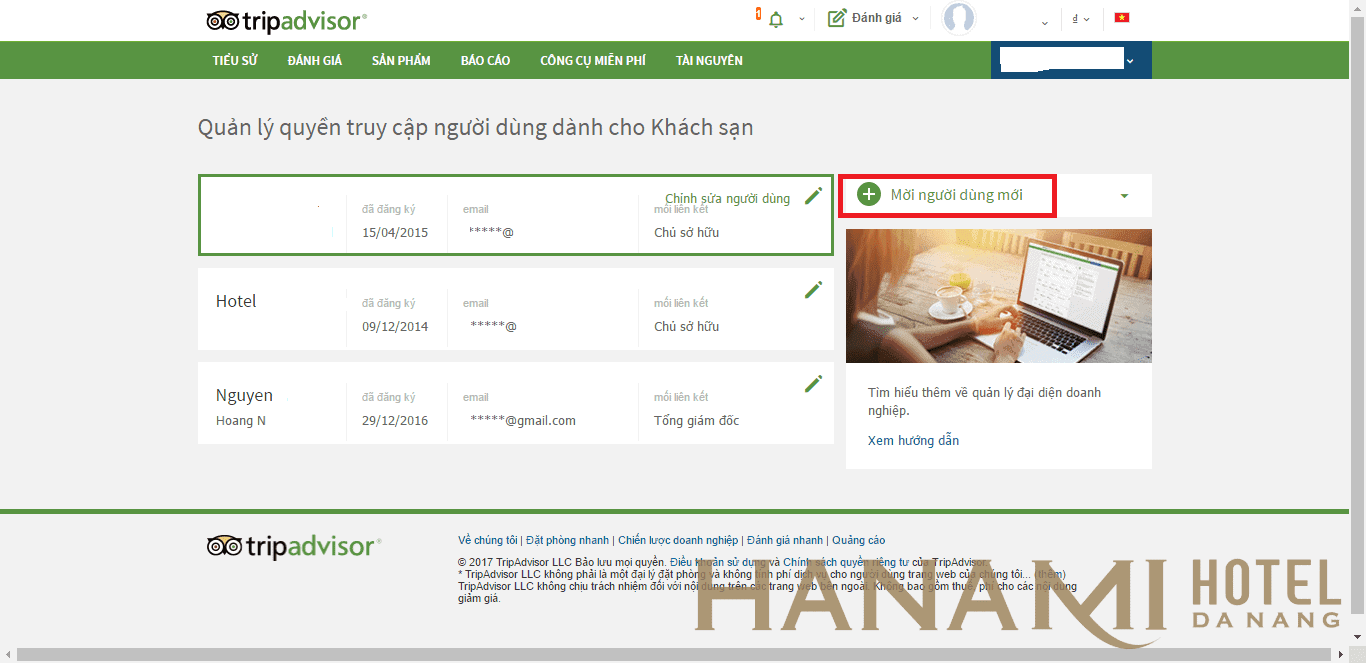
Task: Open the Đánh giá pencil write icon
Action: tap(836, 17)
